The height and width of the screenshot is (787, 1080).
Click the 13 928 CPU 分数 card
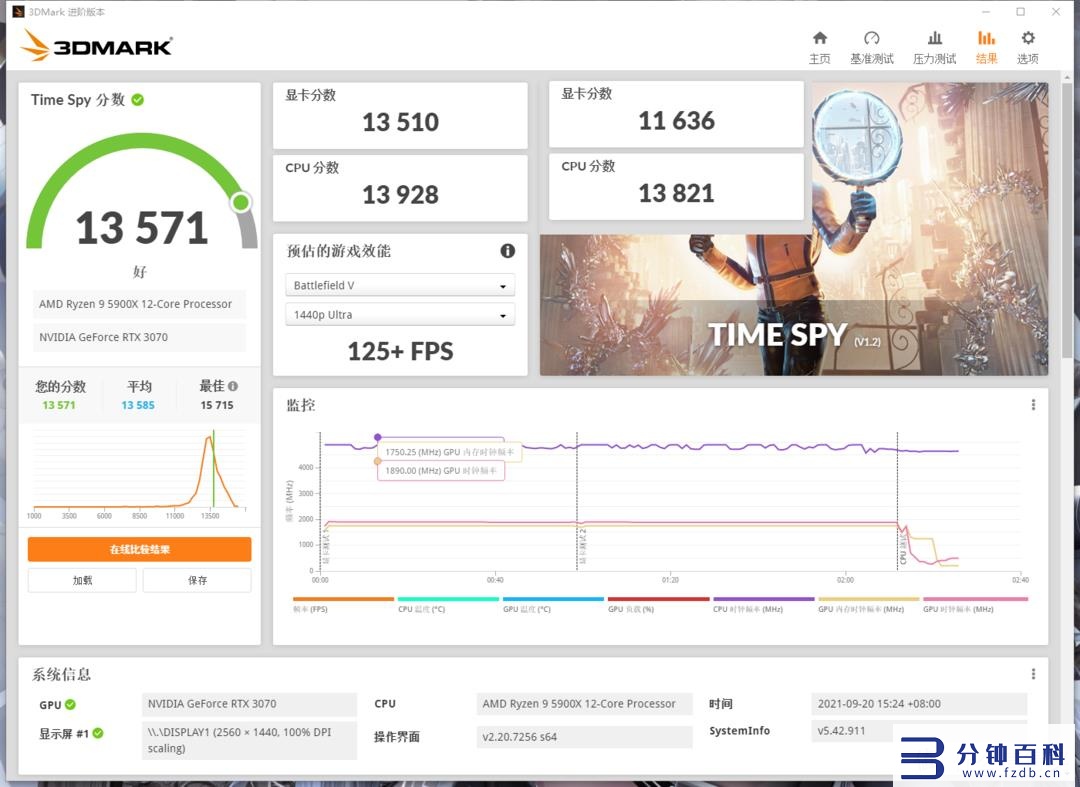click(x=400, y=188)
